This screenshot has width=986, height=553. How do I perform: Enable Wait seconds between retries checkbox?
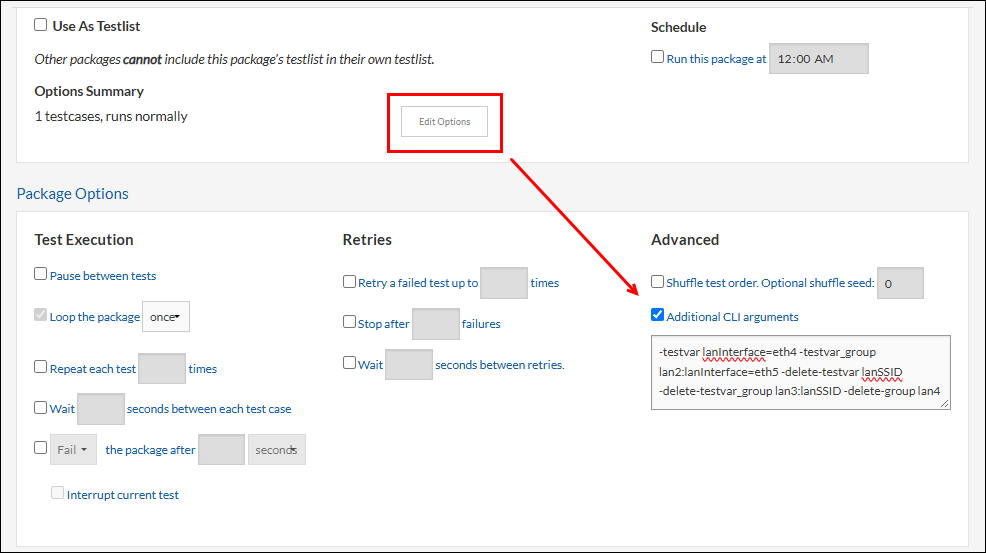coord(349,363)
